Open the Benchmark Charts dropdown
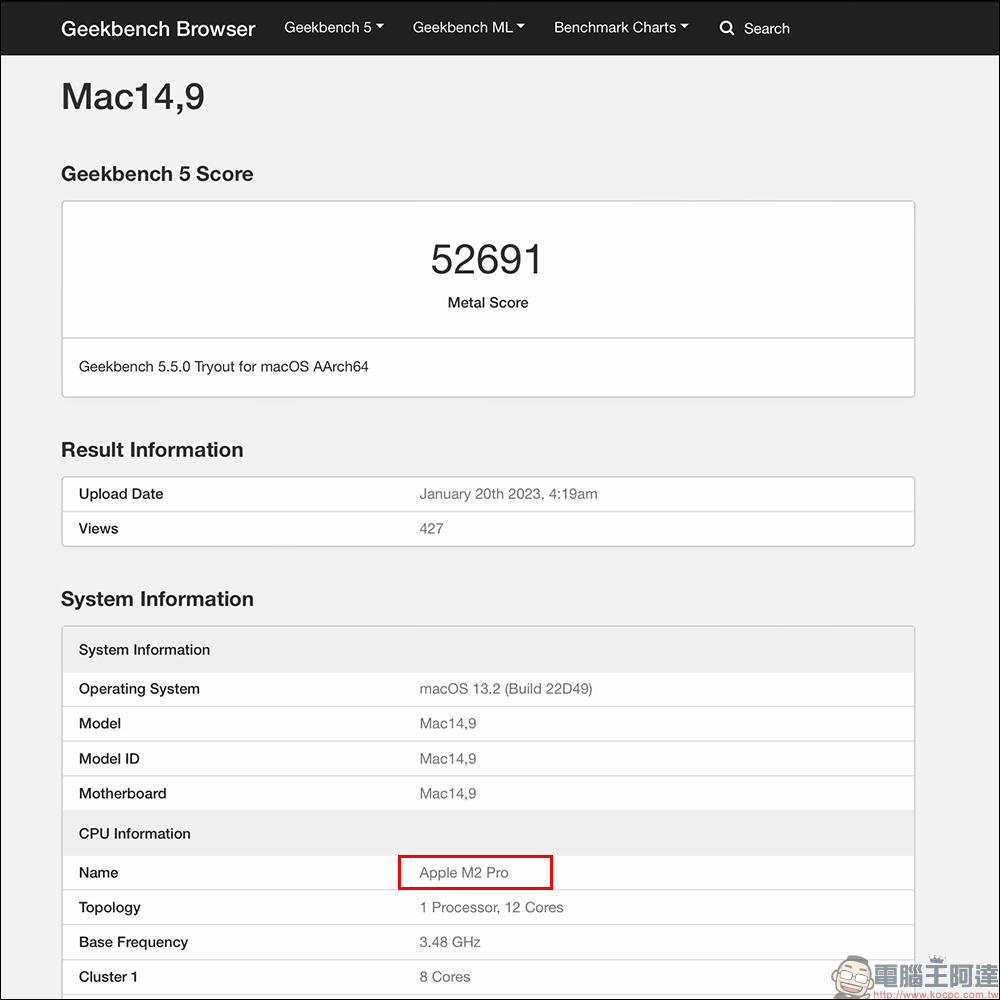The width and height of the screenshot is (1000, 1000). tap(621, 27)
